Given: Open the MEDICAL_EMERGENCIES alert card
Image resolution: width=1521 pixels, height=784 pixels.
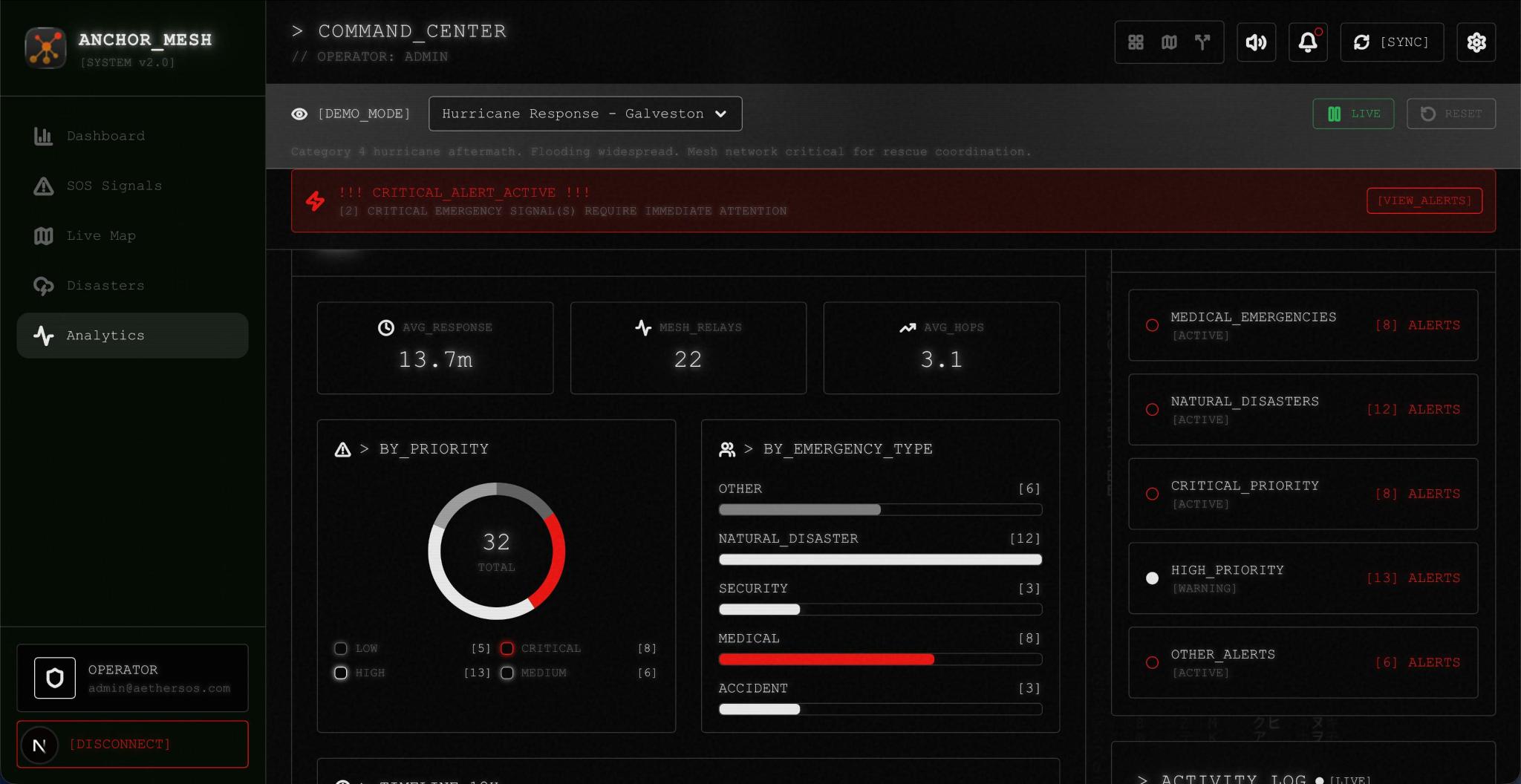Looking at the screenshot, I should click(1303, 325).
